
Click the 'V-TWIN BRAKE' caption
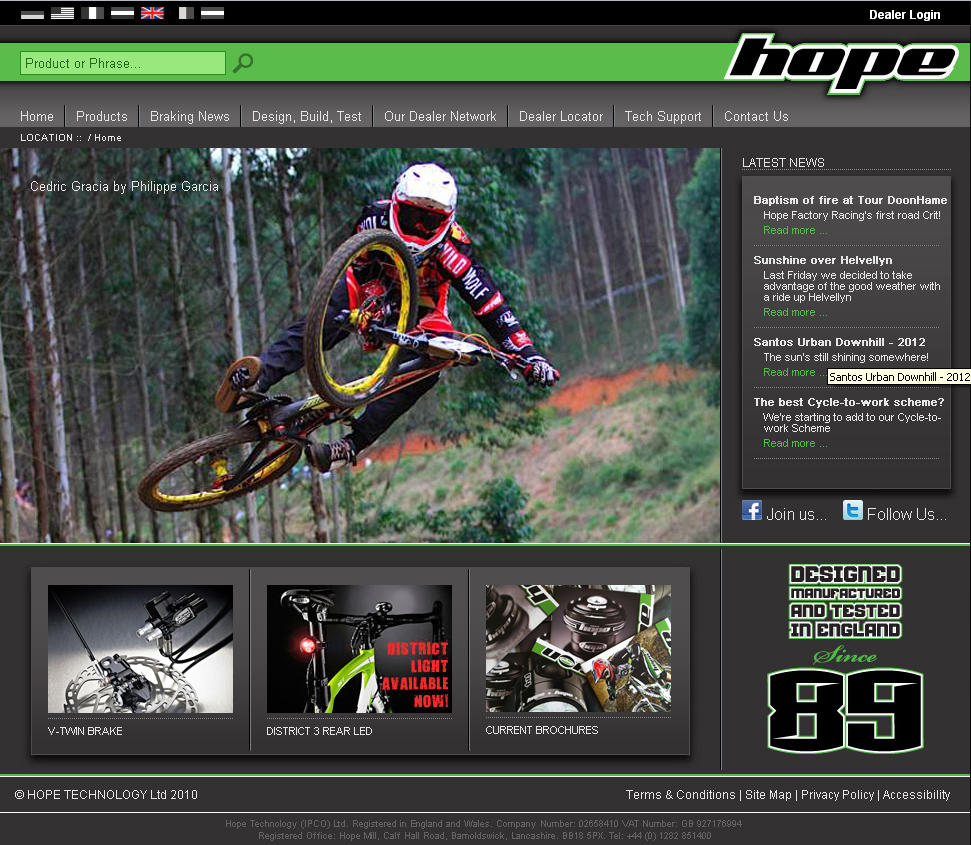point(85,731)
